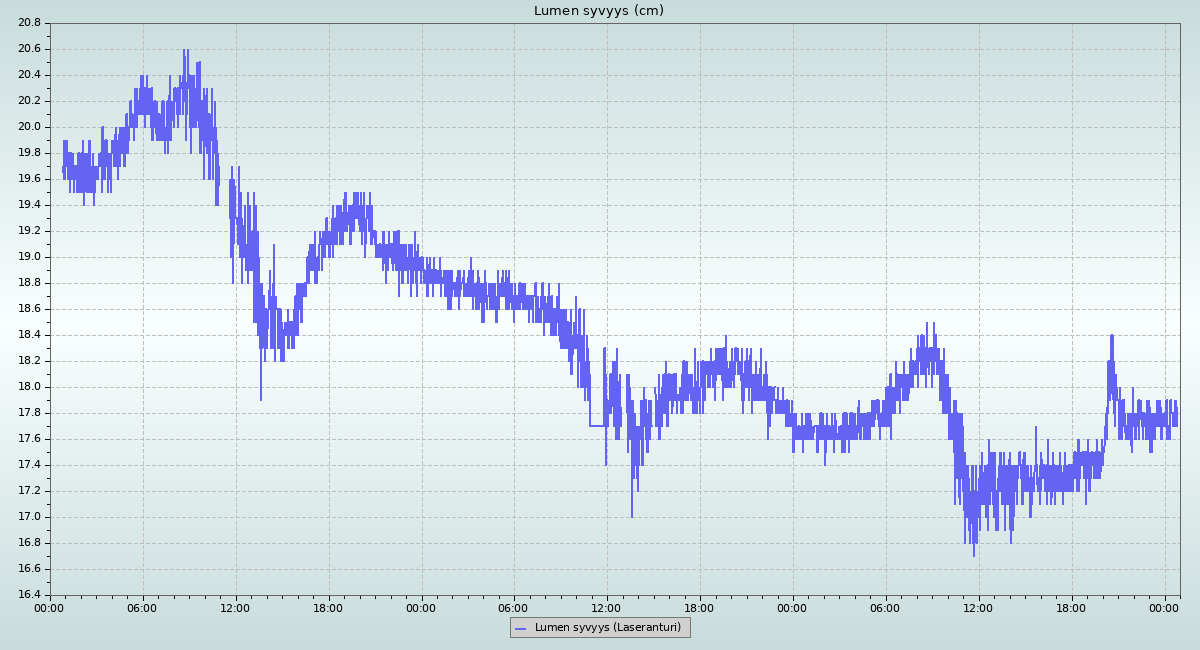Click the 16.4 y-axis label

click(29, 595)
